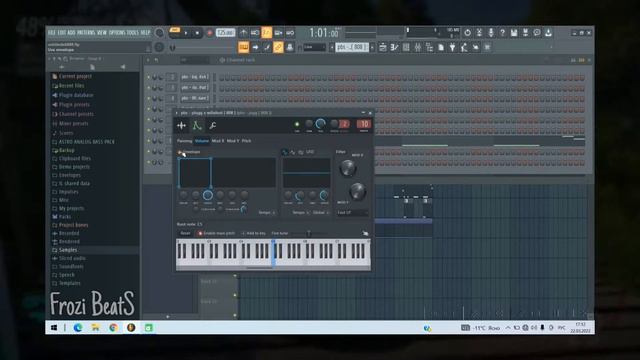
Task: Open the Channel rack view icon
Action: click(406, 47)
